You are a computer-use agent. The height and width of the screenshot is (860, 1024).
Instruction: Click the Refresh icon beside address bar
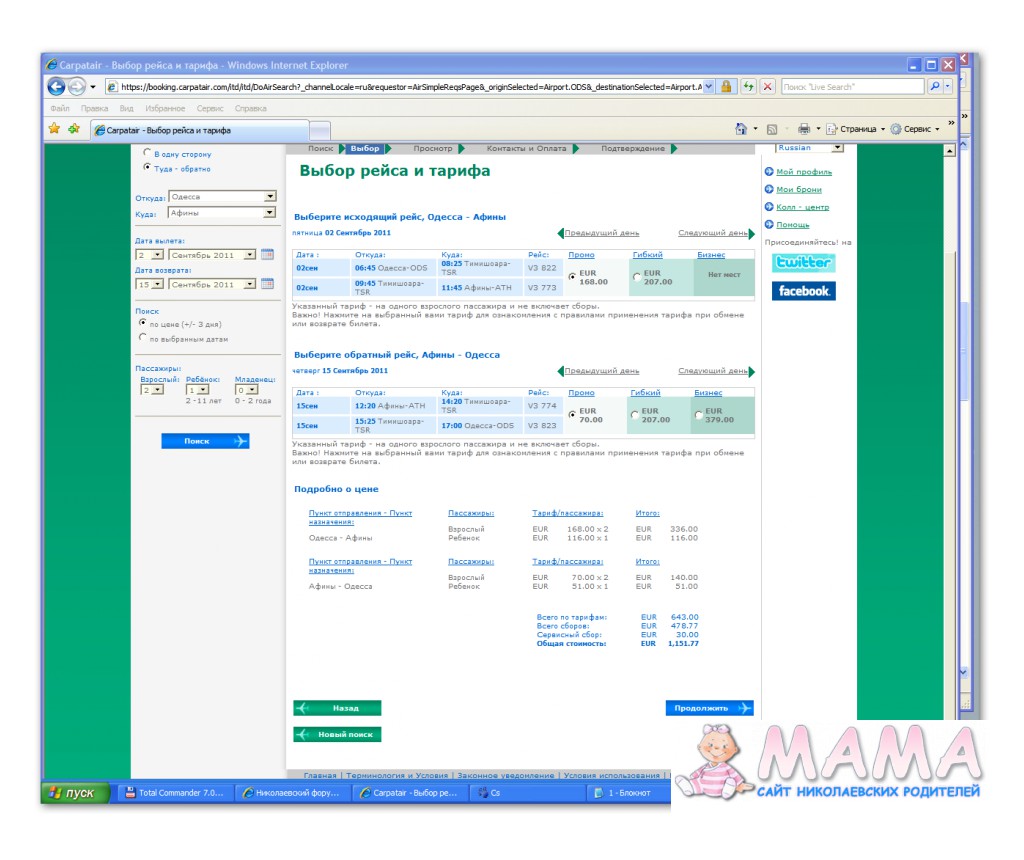click(x=748, y=87)
